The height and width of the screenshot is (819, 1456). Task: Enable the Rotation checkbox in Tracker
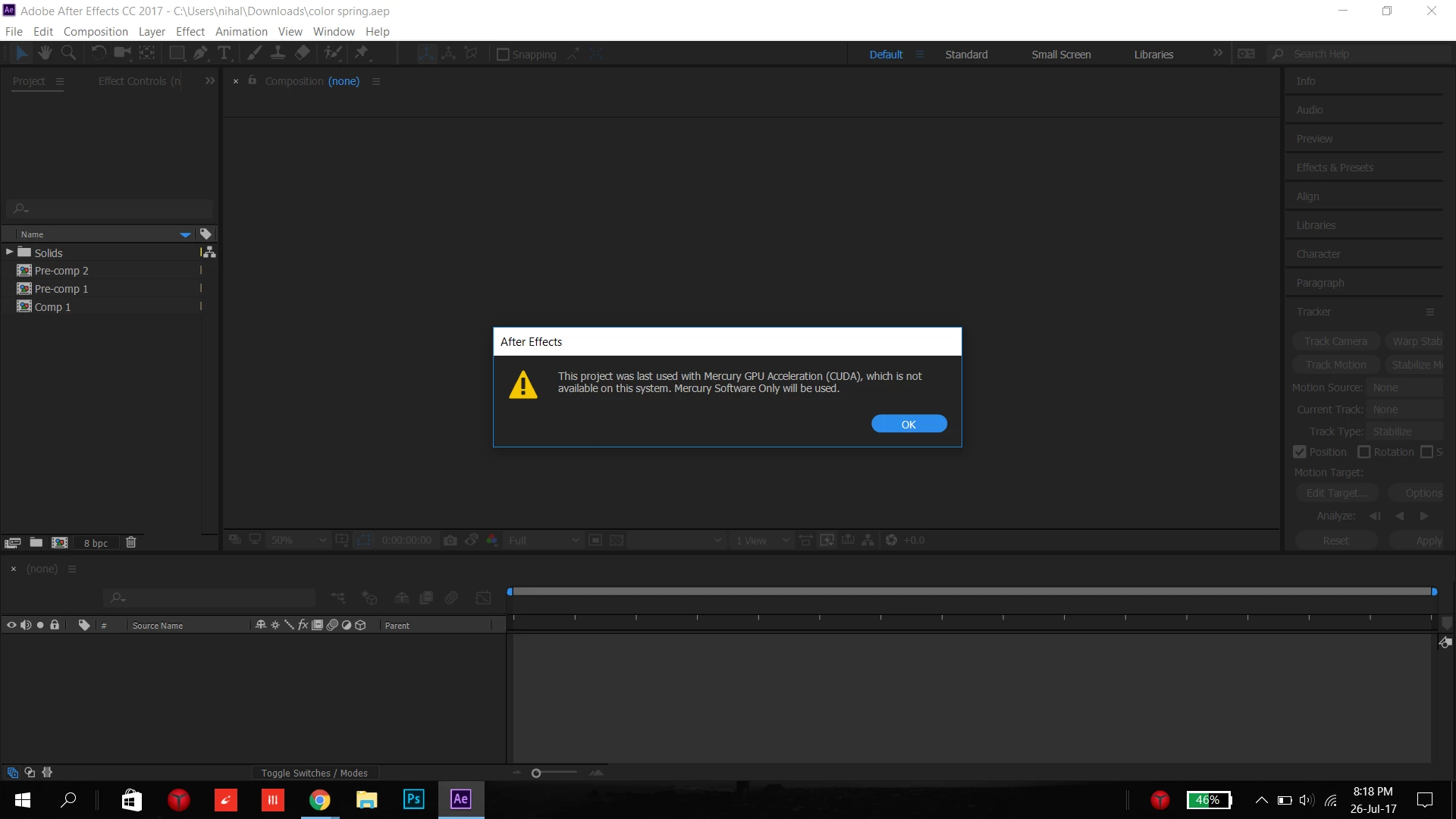coord(1364,452)
